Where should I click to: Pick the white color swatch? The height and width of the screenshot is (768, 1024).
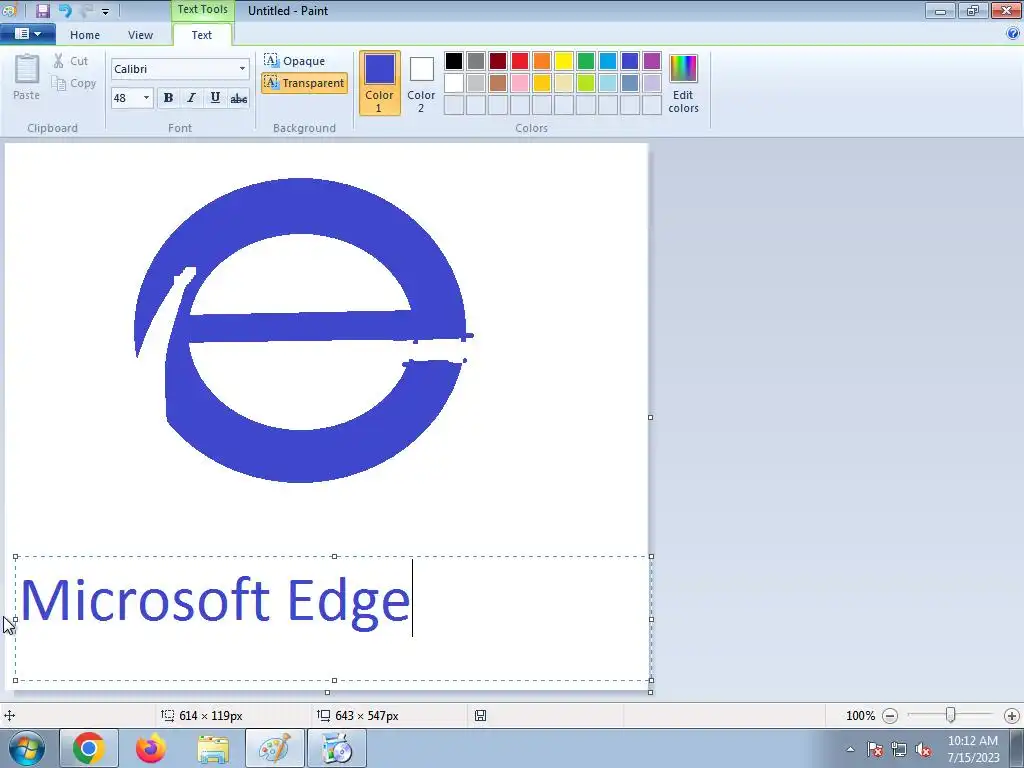coord(454,83)
